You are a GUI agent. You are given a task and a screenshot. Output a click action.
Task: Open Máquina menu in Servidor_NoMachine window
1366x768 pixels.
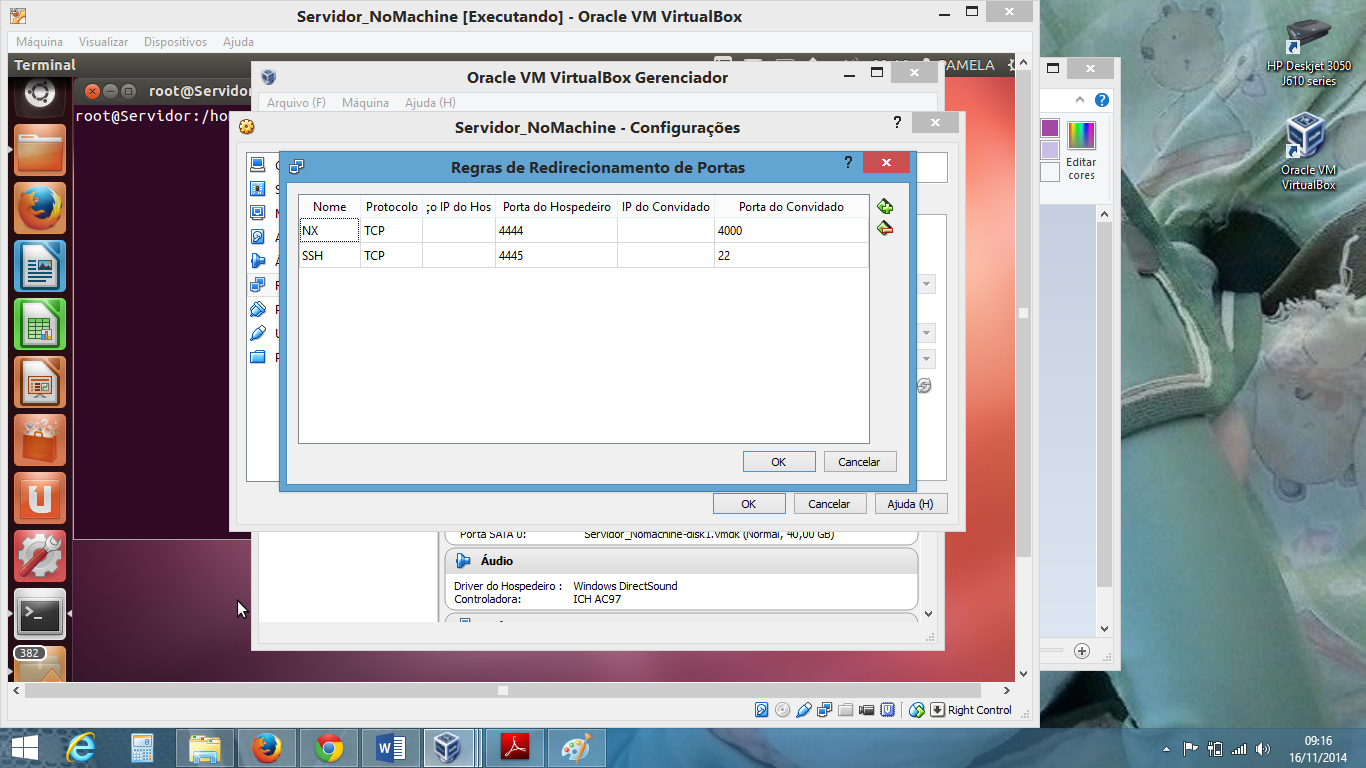point(39,42)
